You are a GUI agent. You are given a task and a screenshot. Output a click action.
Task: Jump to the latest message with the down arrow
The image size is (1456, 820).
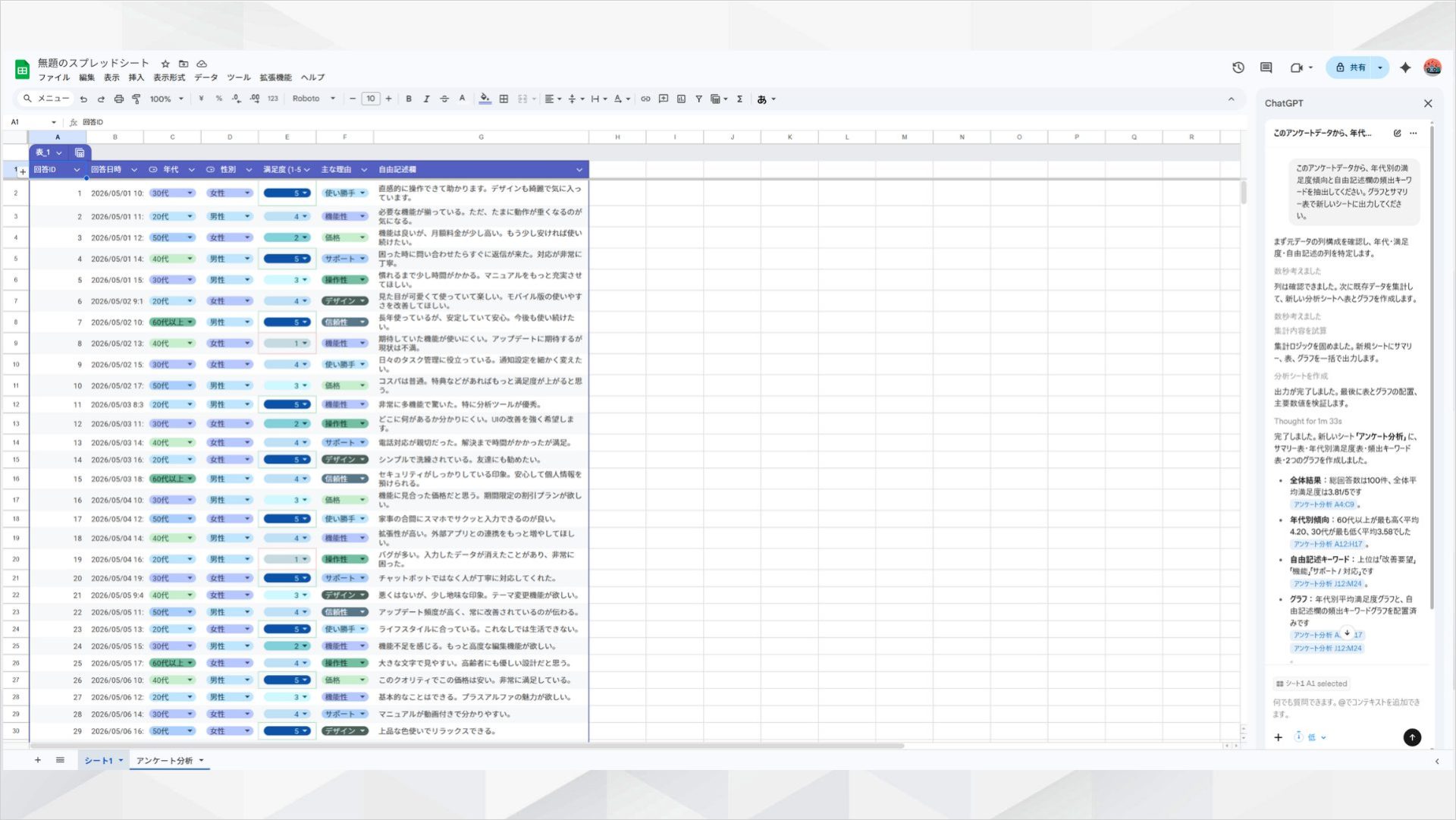click(1347, 633)
